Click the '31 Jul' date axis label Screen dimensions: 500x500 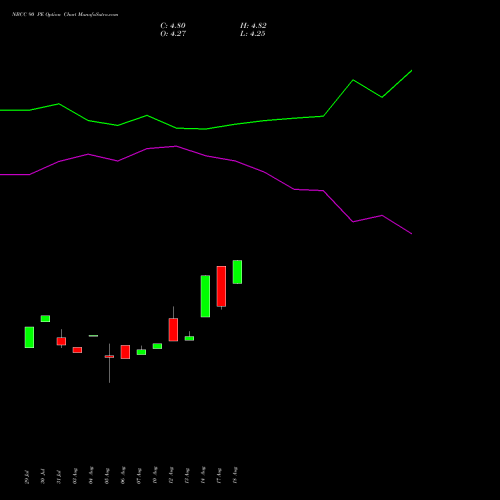pos(59,477)
